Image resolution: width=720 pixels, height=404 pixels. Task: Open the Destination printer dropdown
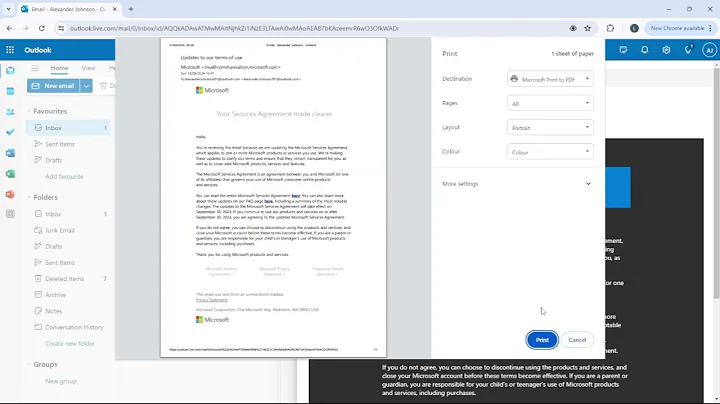(550, 79)
